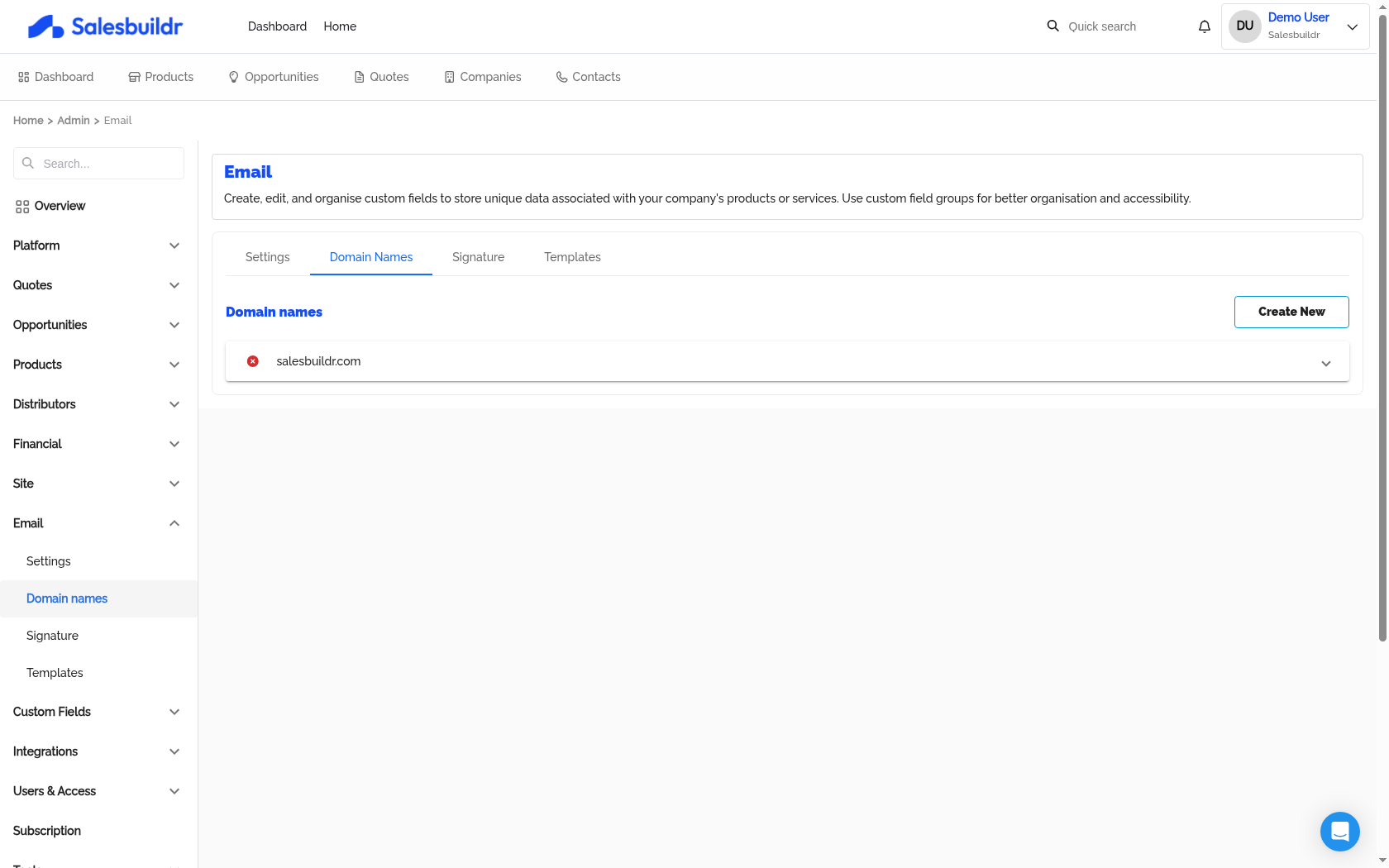This screenshot has width=1389, height=868.
Task: Open the Demo User account dropdown
Action: 1295,26
